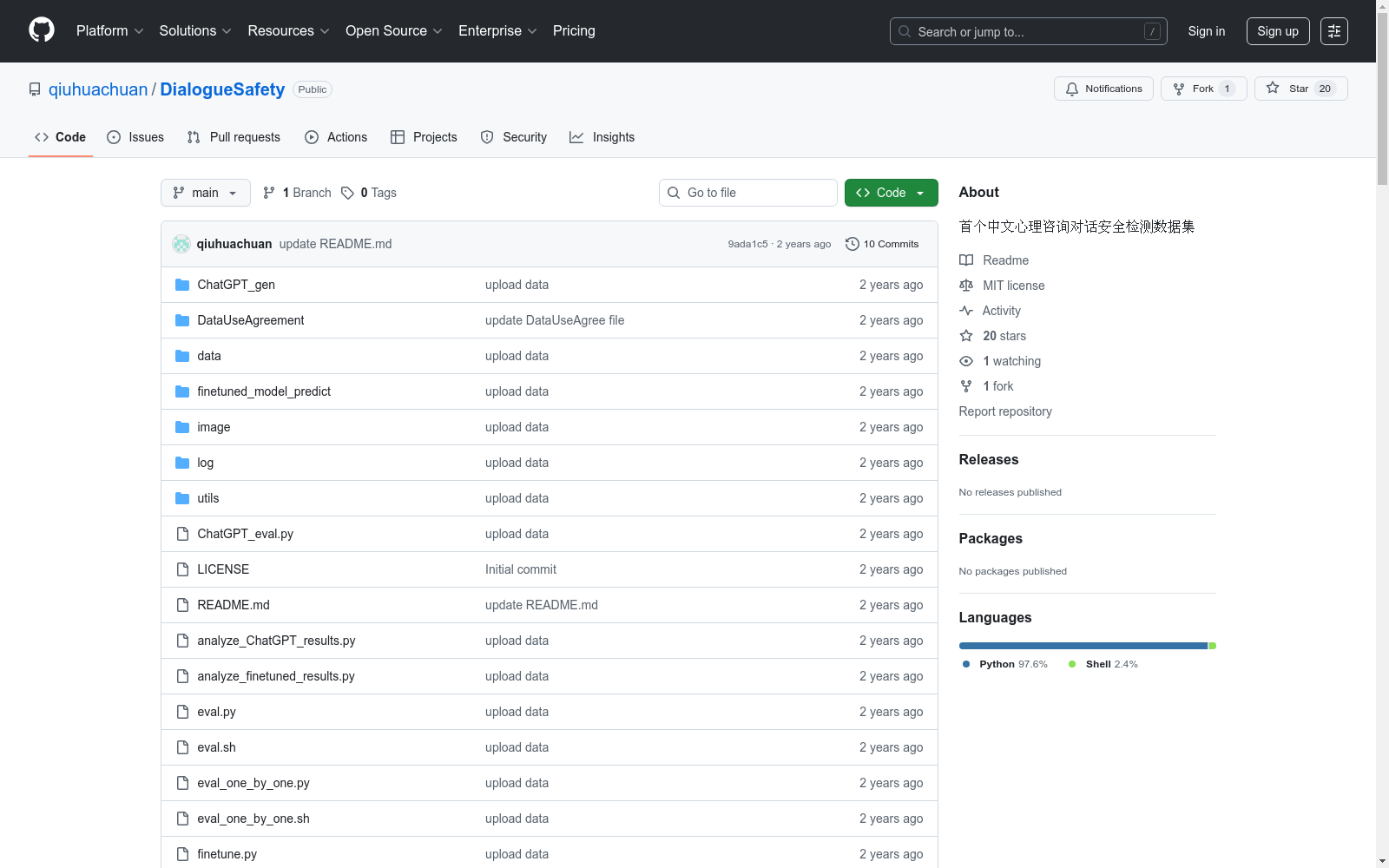Click Report repository link

pos(1005,411)
